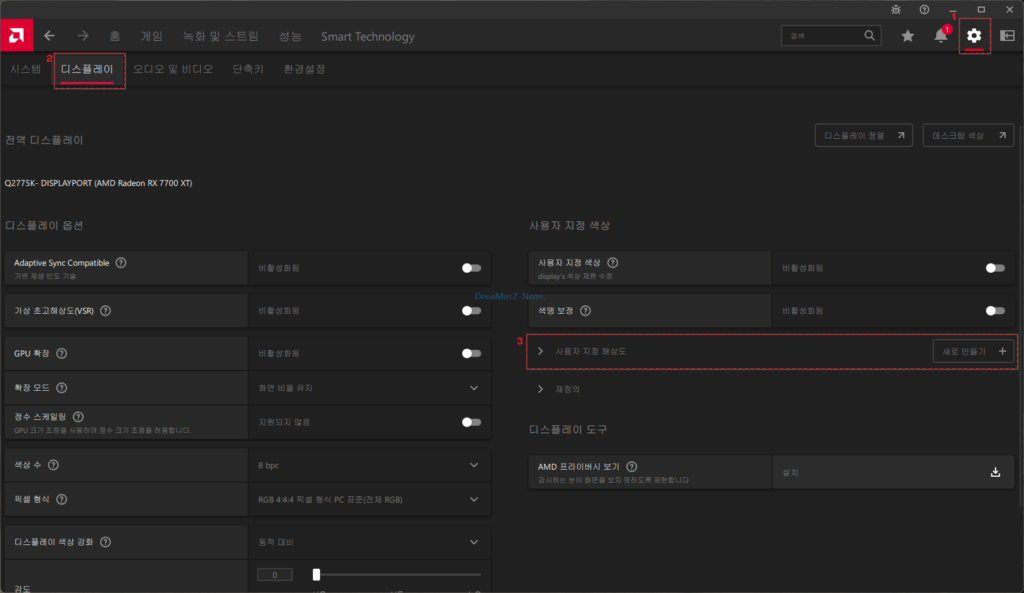
Task: Click the slider value box showing 0
Action: coord(274,575)
